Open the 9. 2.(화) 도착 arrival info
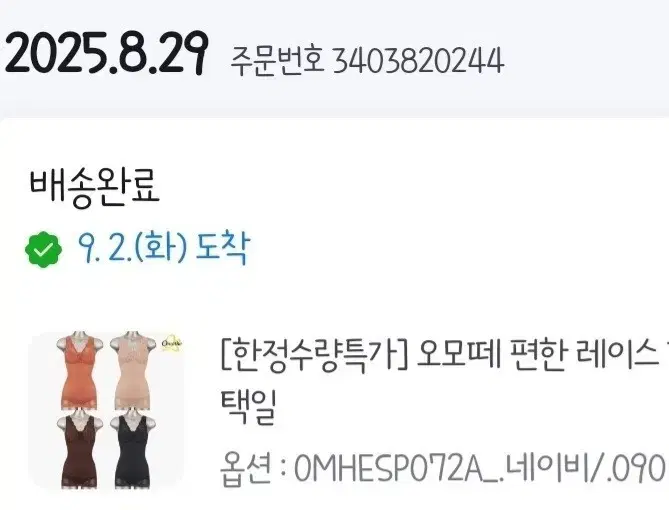The height and width of the screenshot is (510, 669). pos(163,249)
